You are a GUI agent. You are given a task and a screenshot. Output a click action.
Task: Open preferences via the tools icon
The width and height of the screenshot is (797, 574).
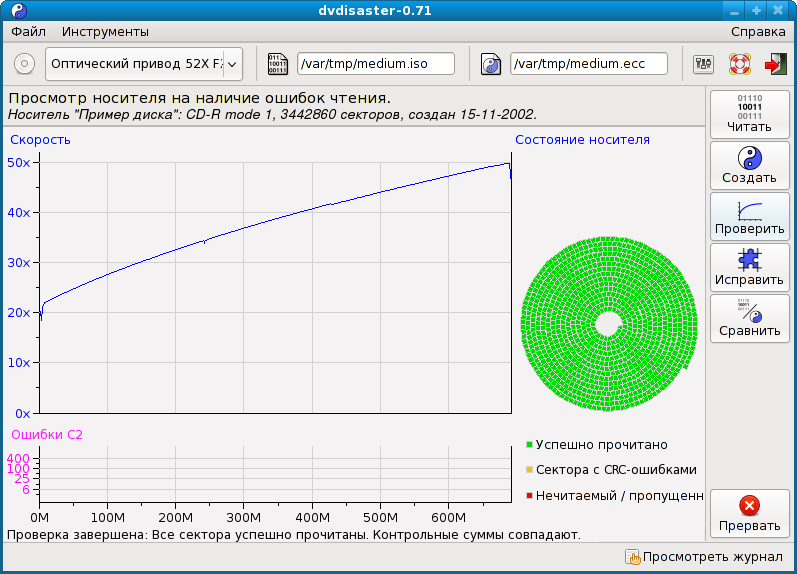[703, 64]
